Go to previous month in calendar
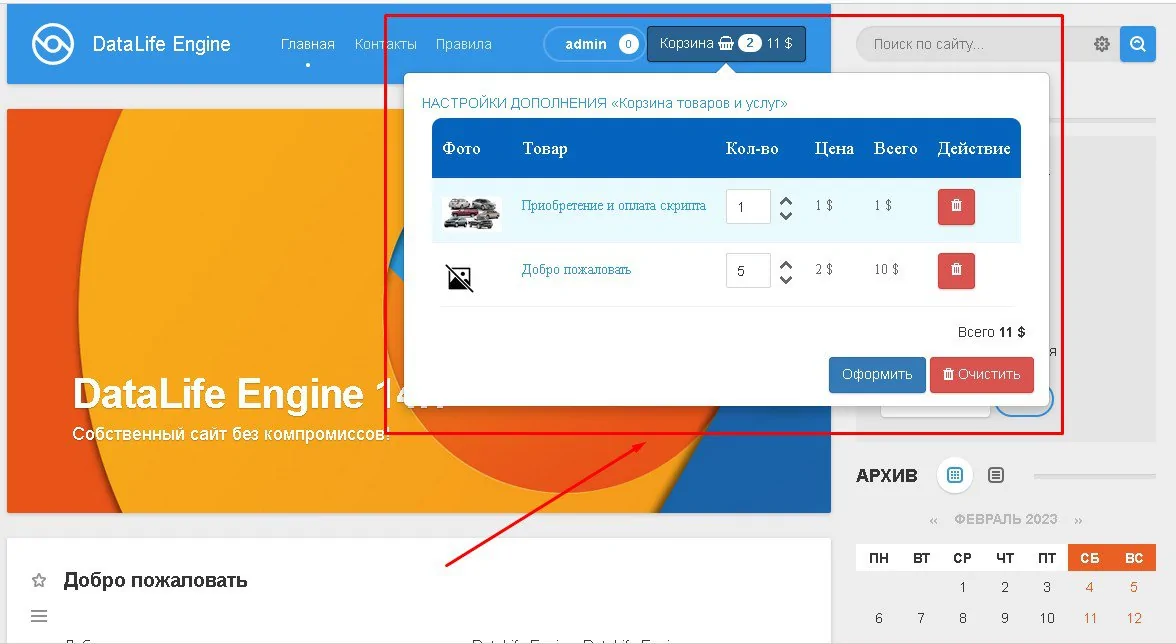 pyautogui.click(x=933, y=520)
